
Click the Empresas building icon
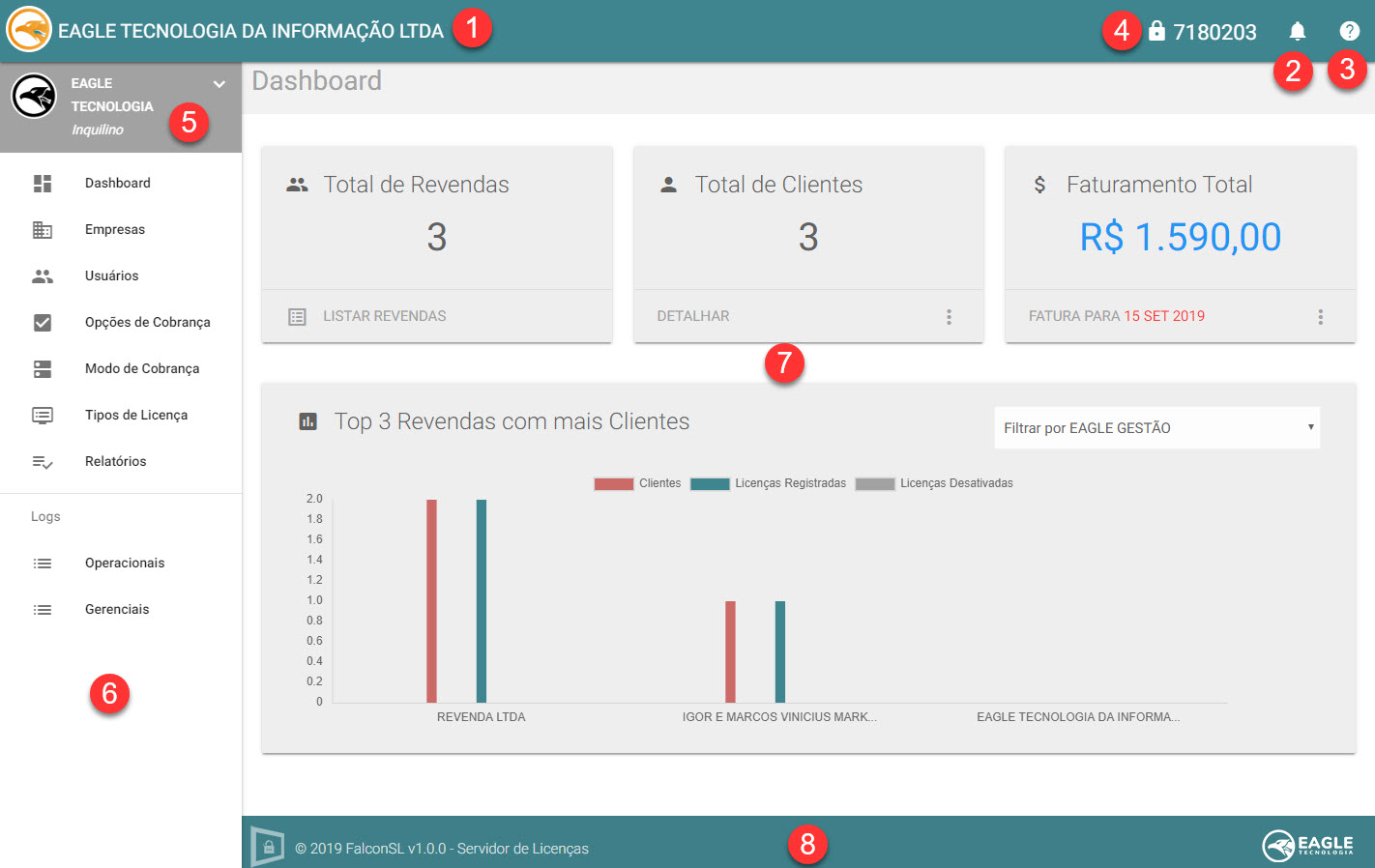(x=43, y=230)
